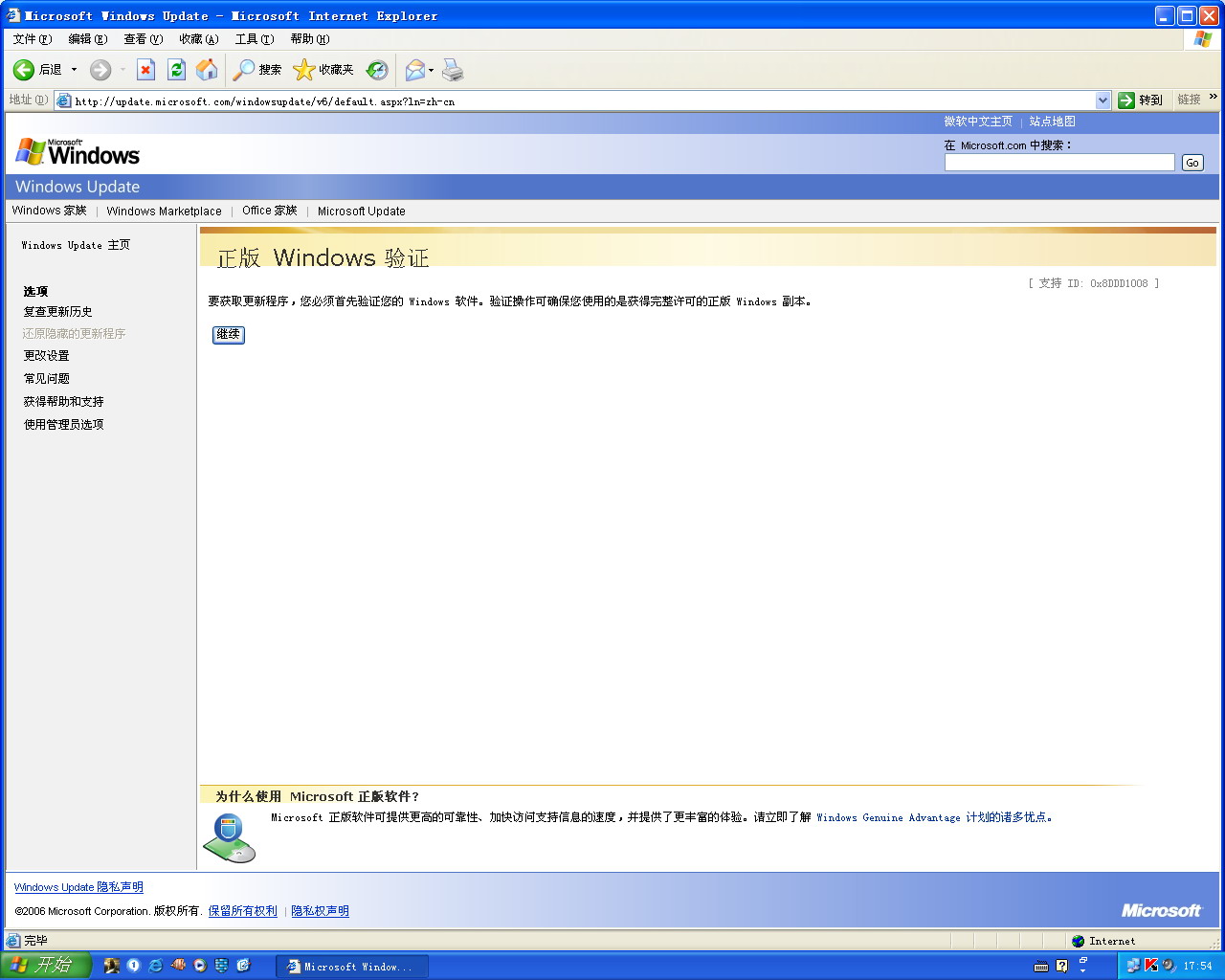This screenshot has width=1225, height=980.
Task: Open 复查更新历史 in the sidebar
Action: click(x=58, y=312)
